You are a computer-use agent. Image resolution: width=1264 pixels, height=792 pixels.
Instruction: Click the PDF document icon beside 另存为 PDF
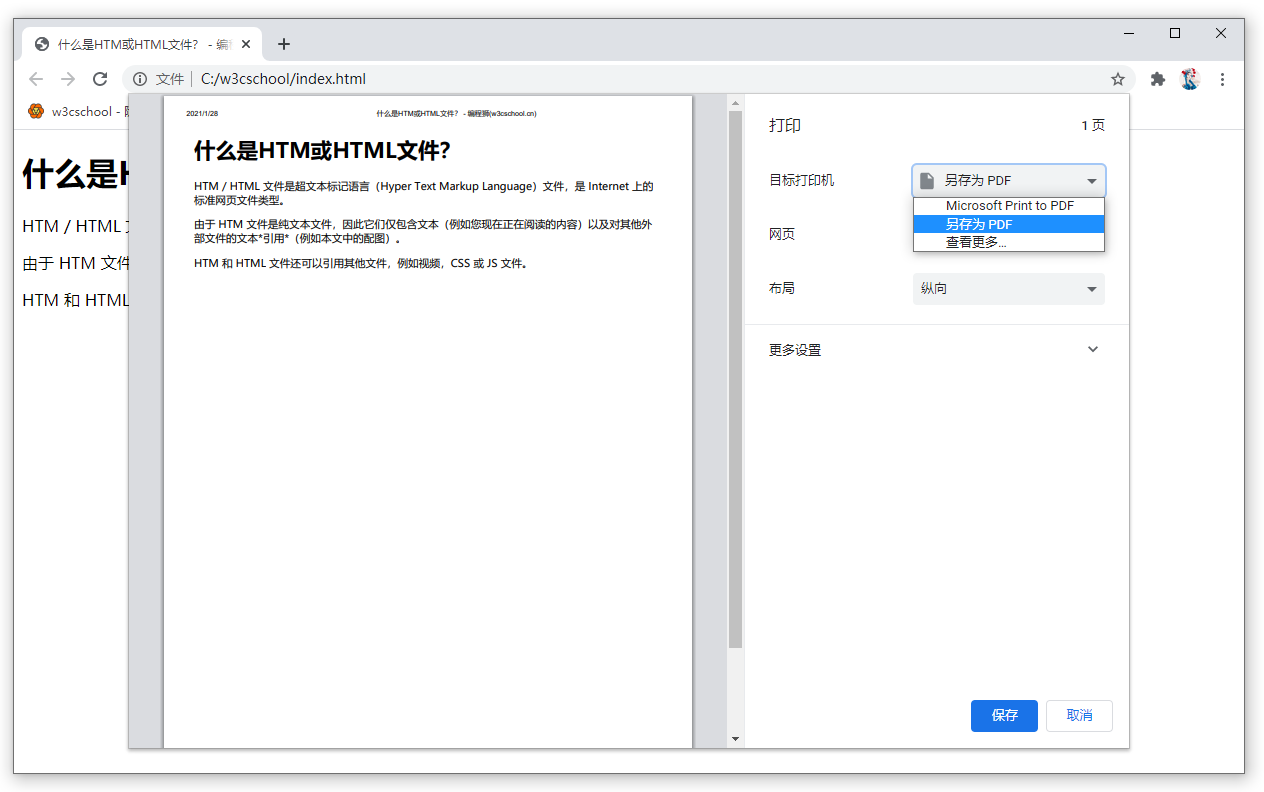926,180
